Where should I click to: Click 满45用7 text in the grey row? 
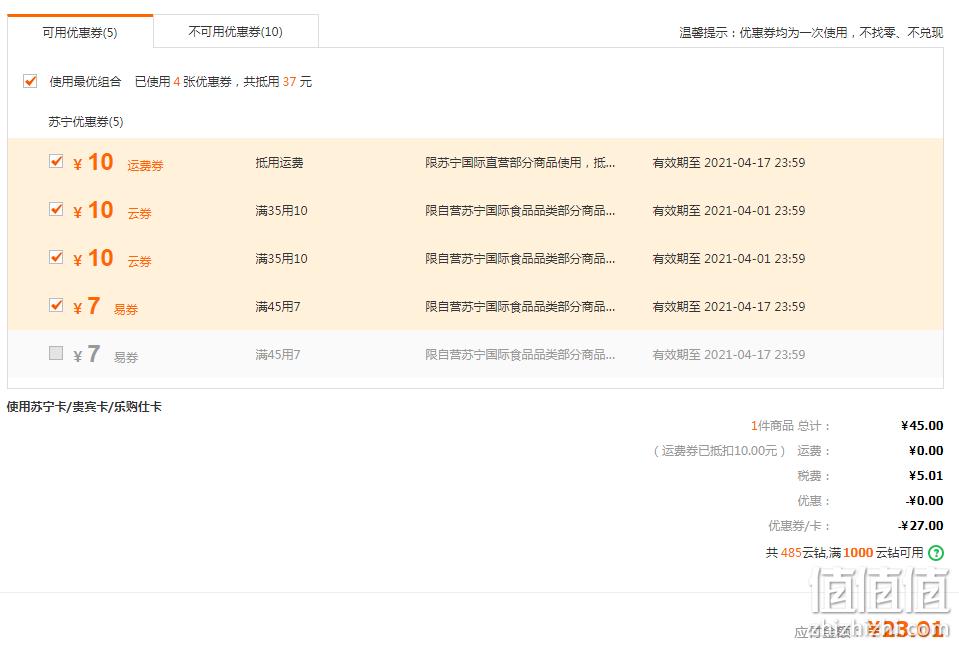click(x=278, y=354)
